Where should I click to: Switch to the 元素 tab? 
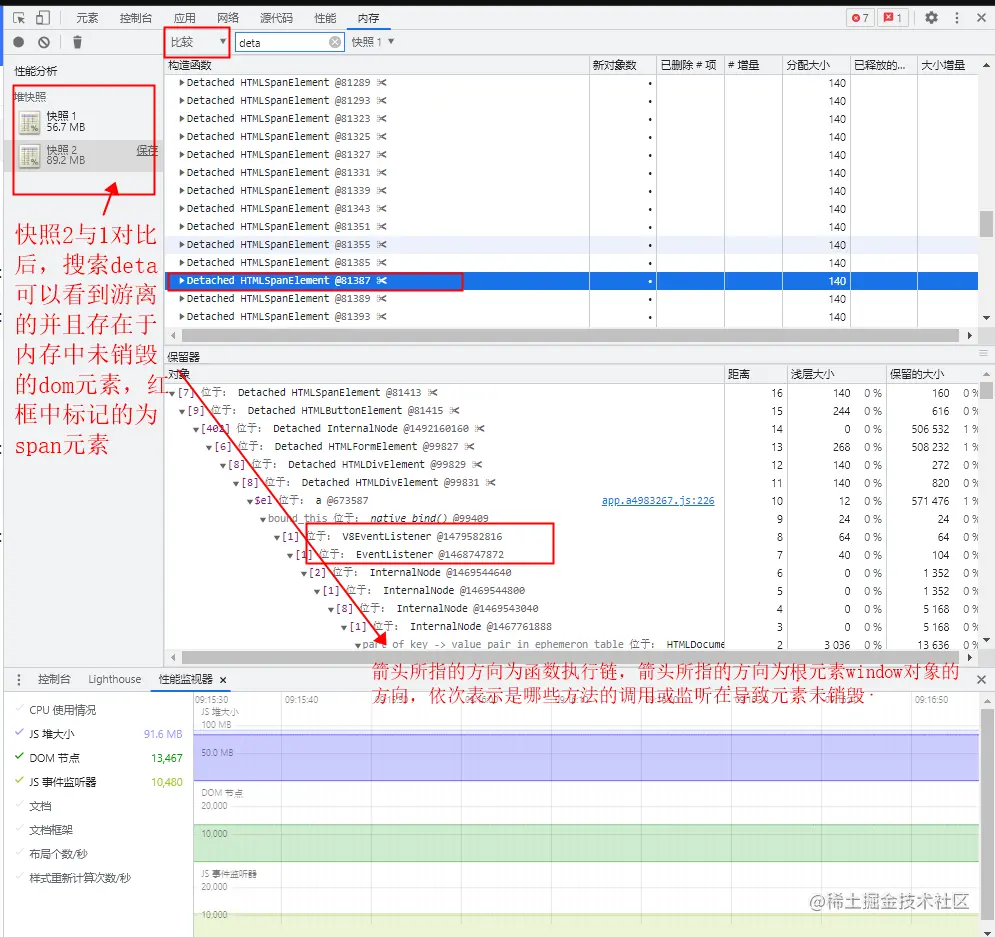(x=87, y=18)
